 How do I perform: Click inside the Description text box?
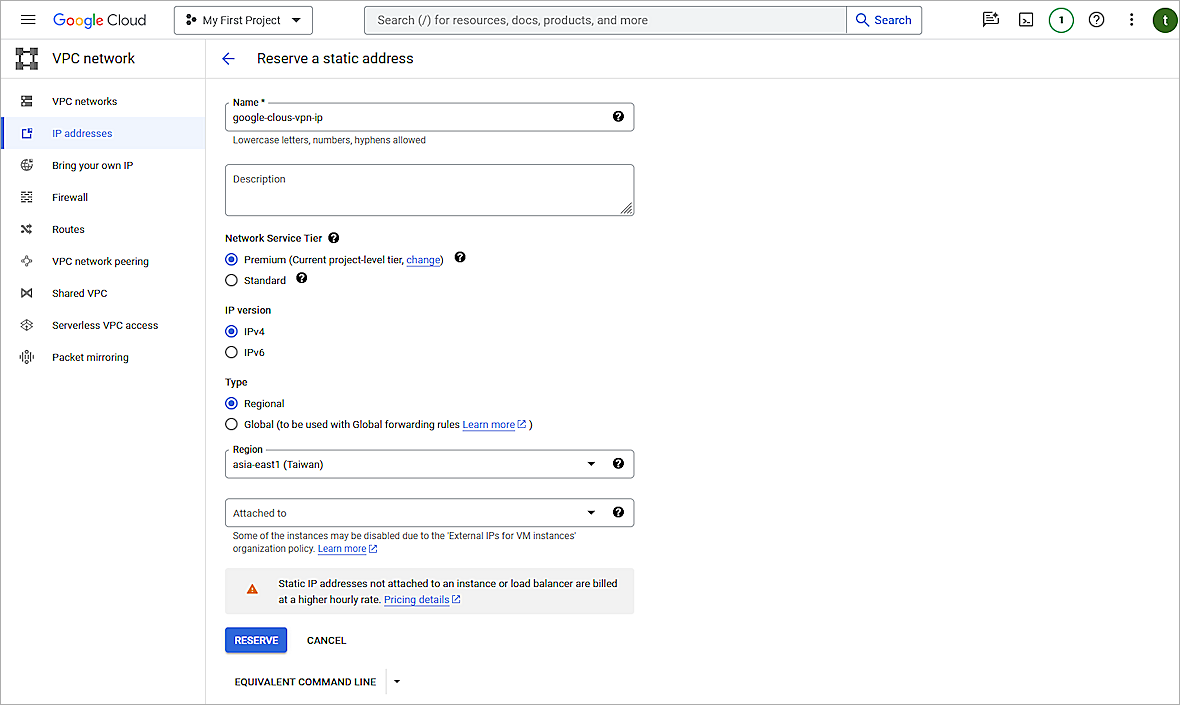430,189
